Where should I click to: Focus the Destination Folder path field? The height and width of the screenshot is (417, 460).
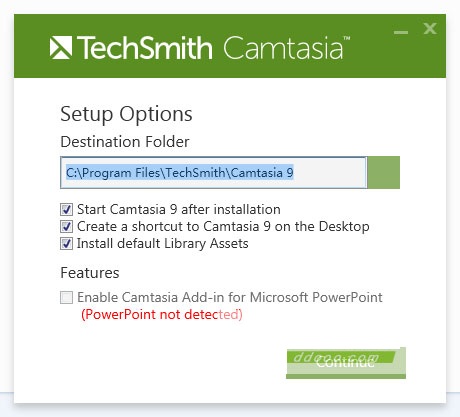[214, 173]
